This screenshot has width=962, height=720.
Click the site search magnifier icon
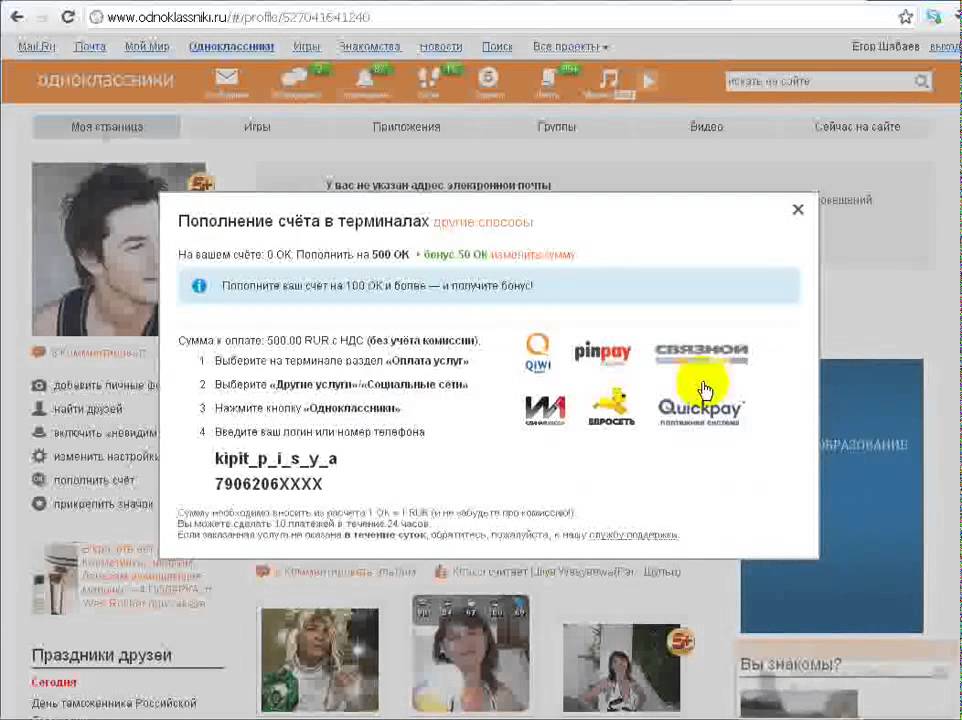click(921, 81)
